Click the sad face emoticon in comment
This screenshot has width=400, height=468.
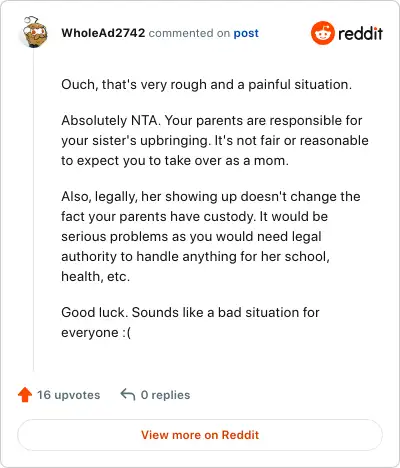coord(126,333)
